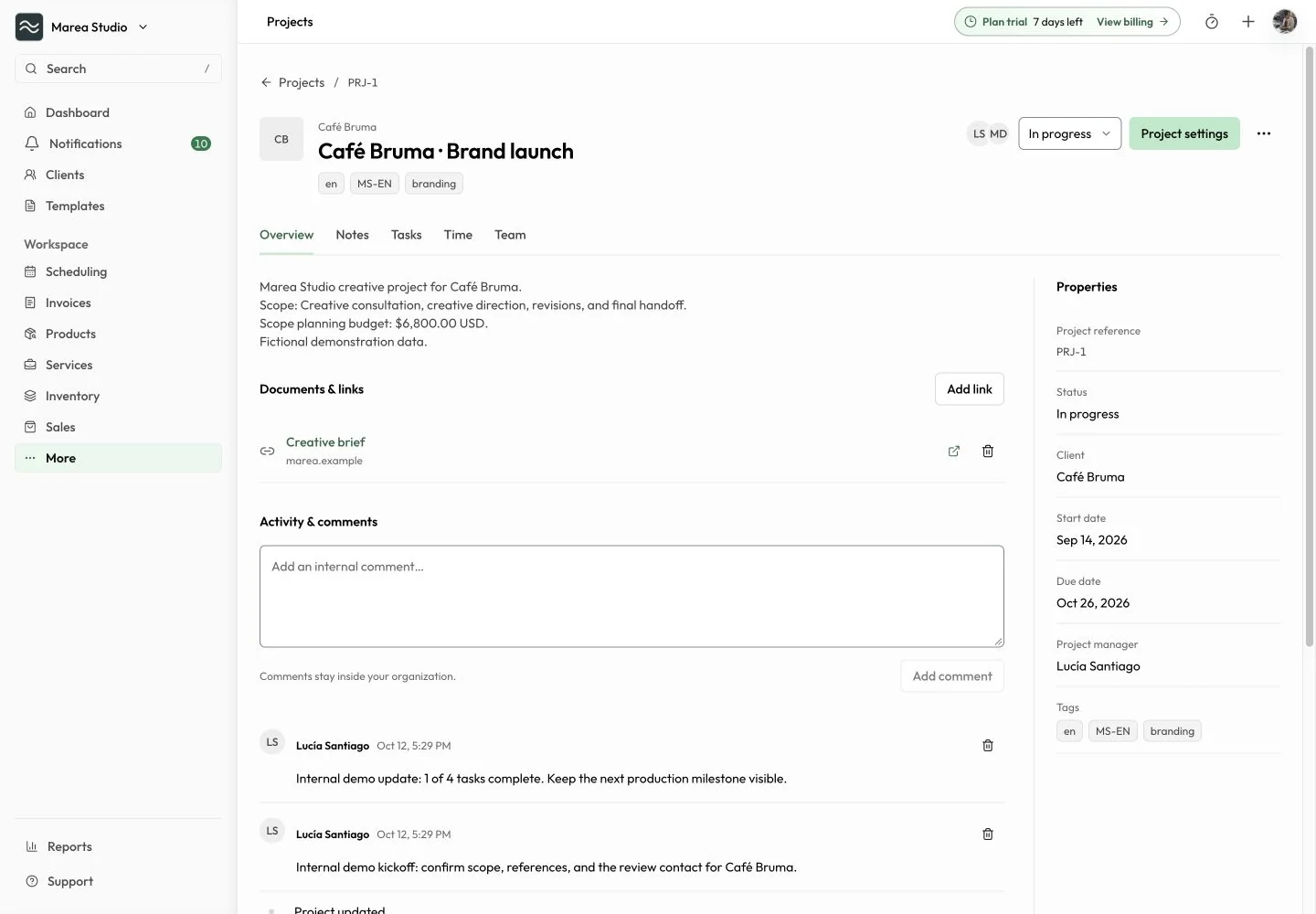
Task: Go to Dashboard in sidebar
Action: 118,112
